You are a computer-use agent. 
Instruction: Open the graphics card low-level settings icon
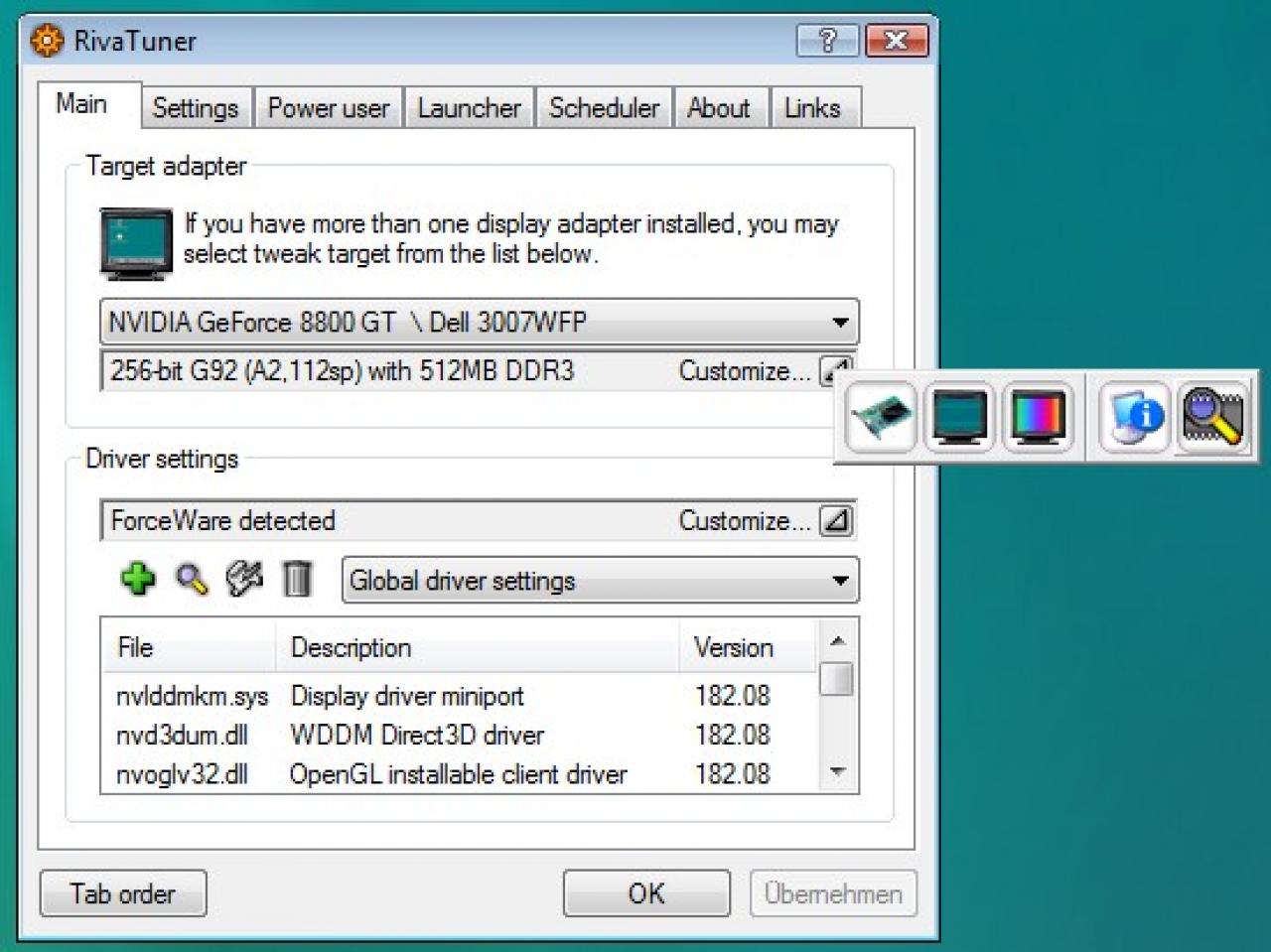(x=881, y=417)
